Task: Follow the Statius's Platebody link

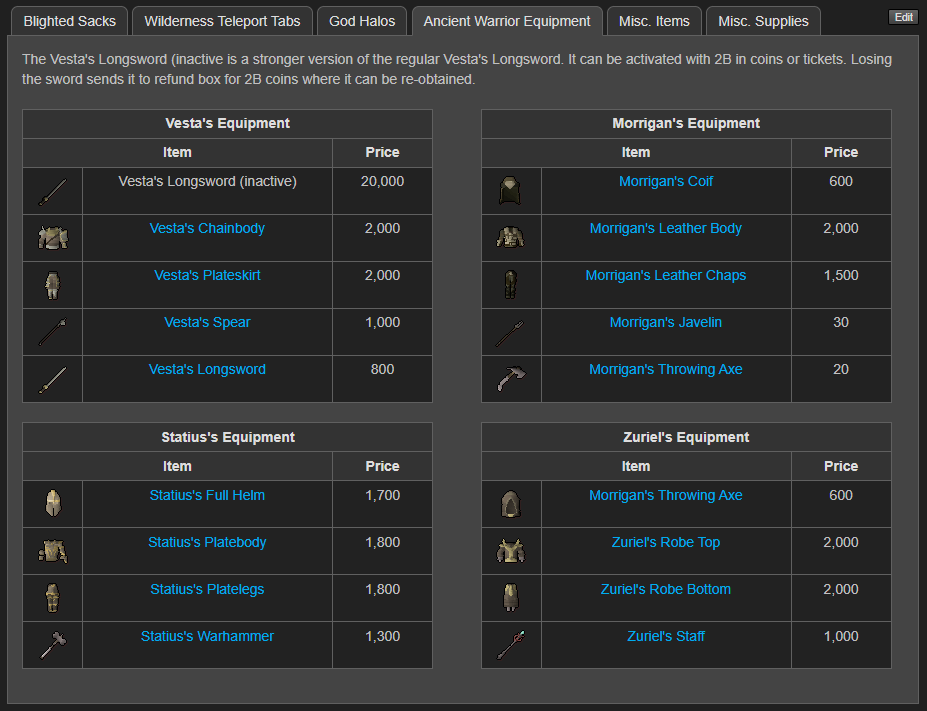Action: coord(207,542)
